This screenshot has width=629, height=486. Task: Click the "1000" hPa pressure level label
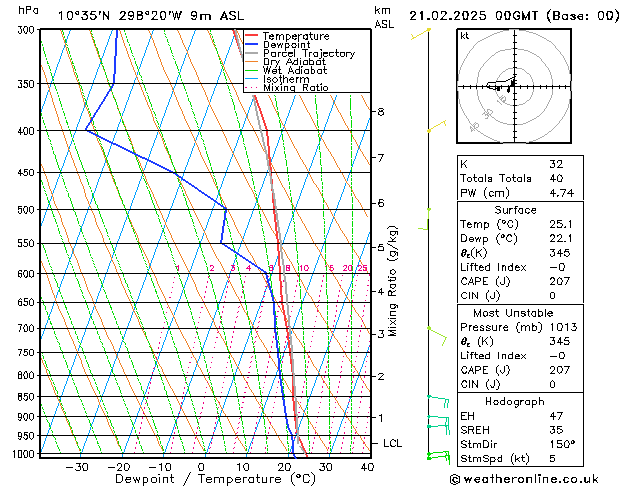(25, 454)
